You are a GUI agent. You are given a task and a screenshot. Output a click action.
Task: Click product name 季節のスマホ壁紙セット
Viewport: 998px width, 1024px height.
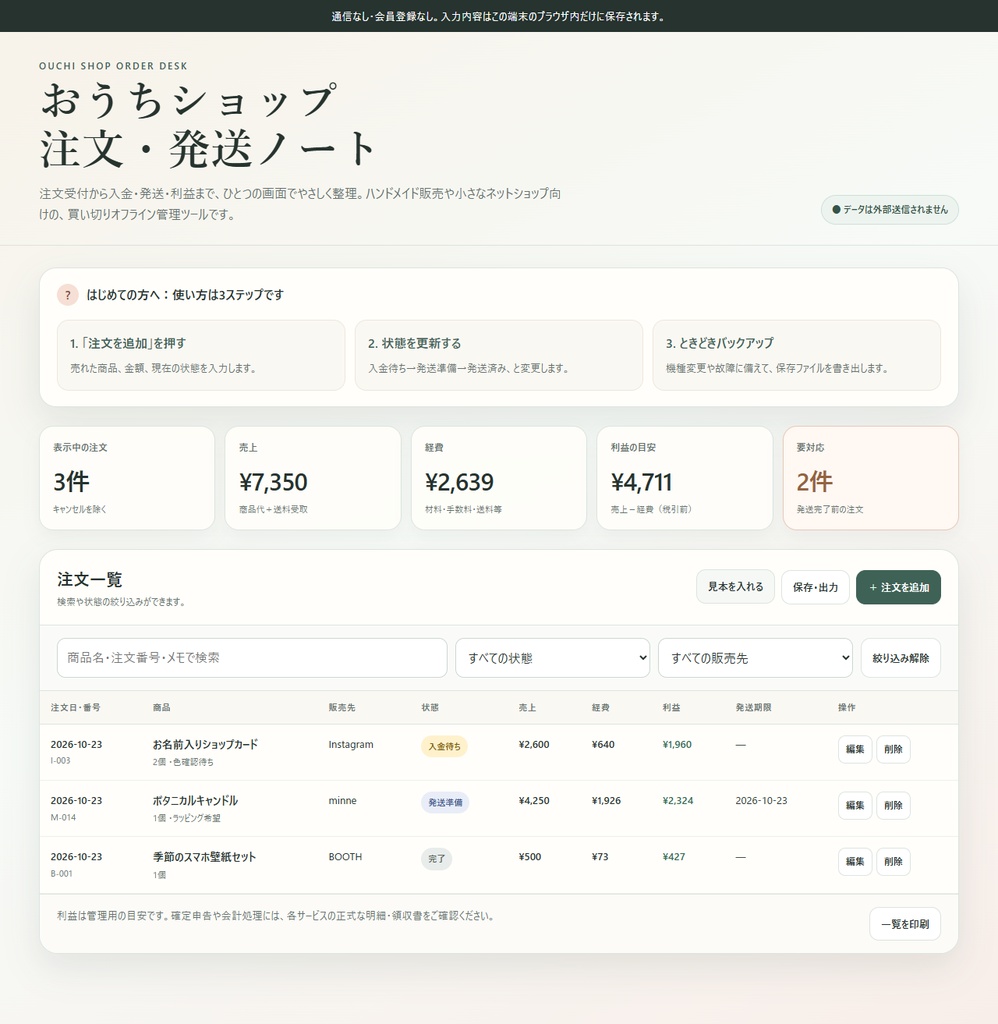coord(204,857)
